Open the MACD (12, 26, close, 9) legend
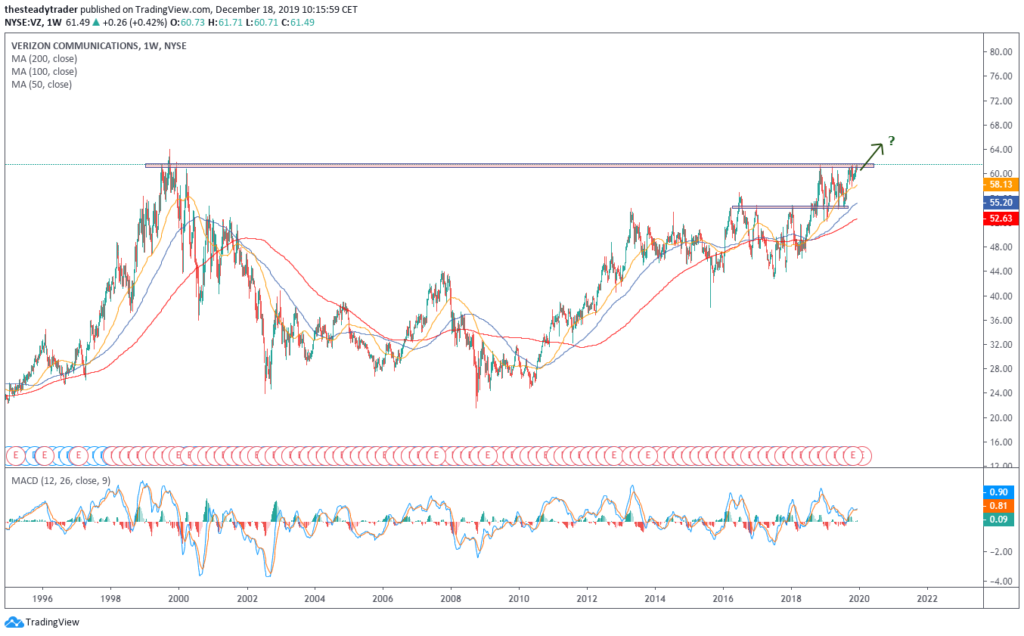The height and width of the screenshot is (636, 1024). tap(66, 482)
